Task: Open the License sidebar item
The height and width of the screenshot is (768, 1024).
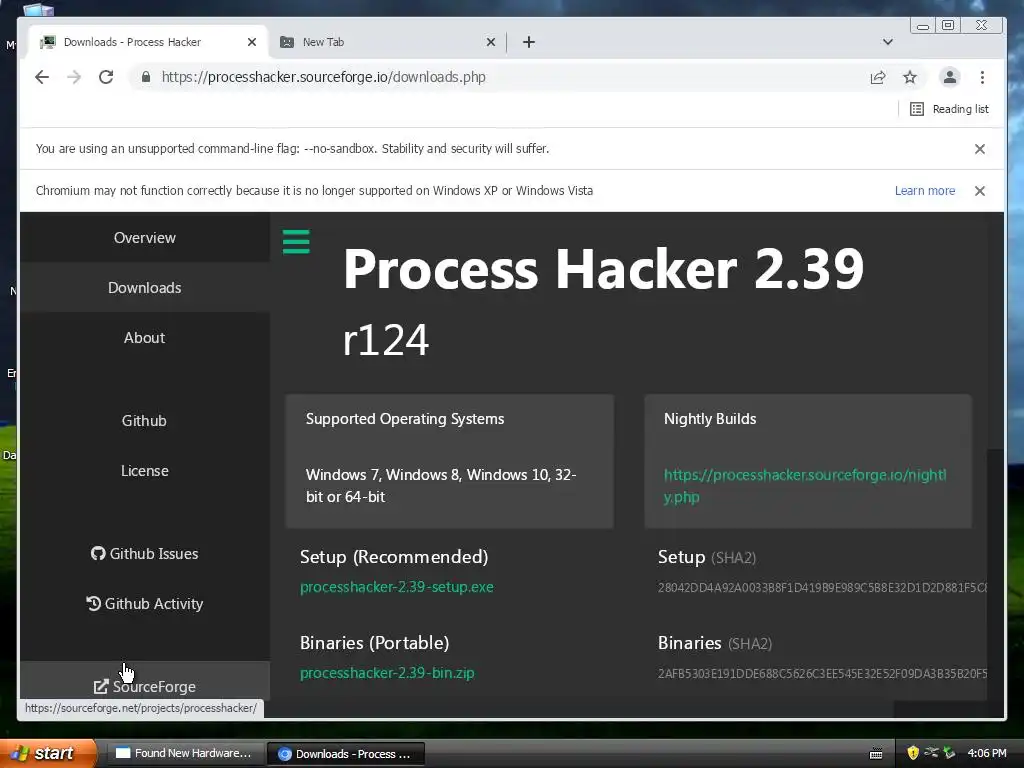Action: [144, 471]
